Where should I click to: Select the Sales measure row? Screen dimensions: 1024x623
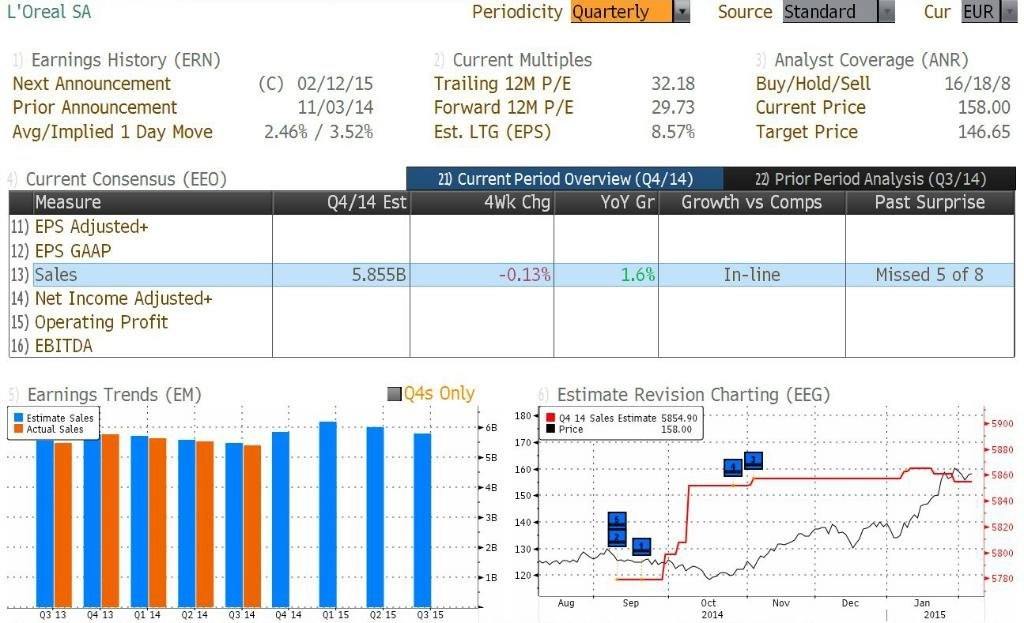[x=512, y=275]
